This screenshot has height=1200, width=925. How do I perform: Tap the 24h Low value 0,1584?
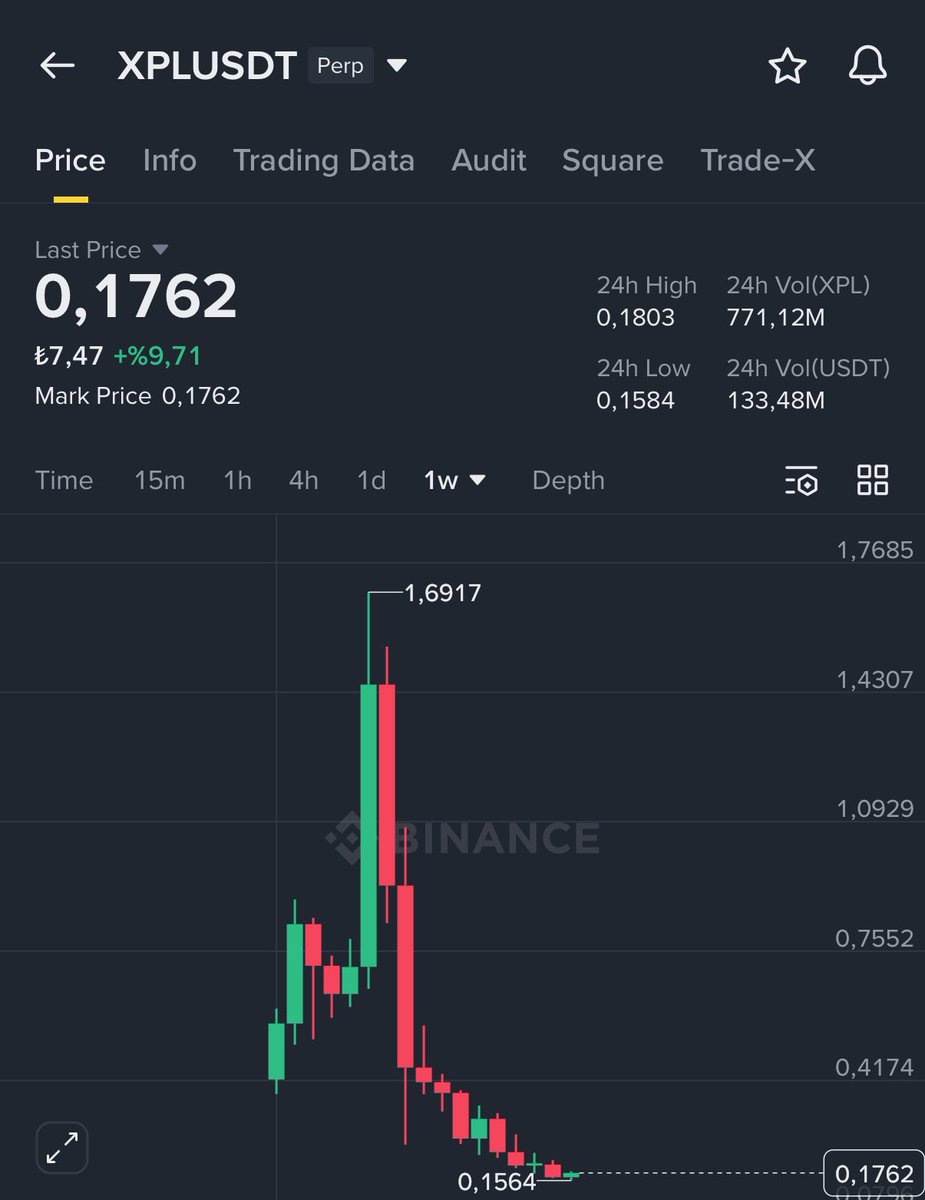(x=636, y=401)
